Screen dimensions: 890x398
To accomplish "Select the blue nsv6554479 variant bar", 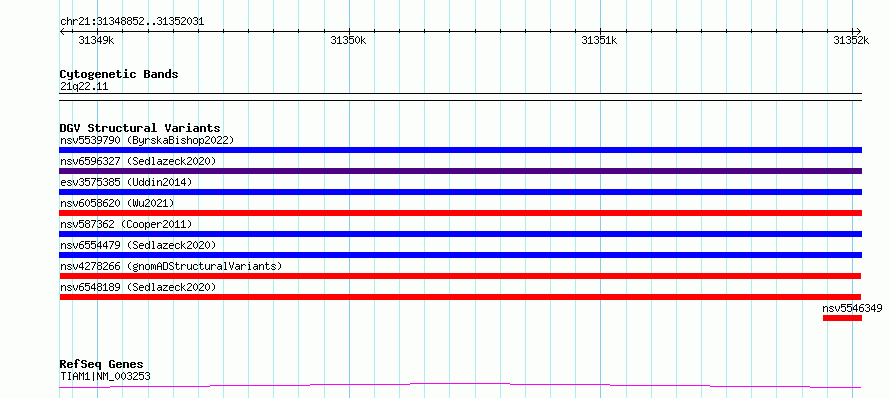I will [x=460, y=255].
